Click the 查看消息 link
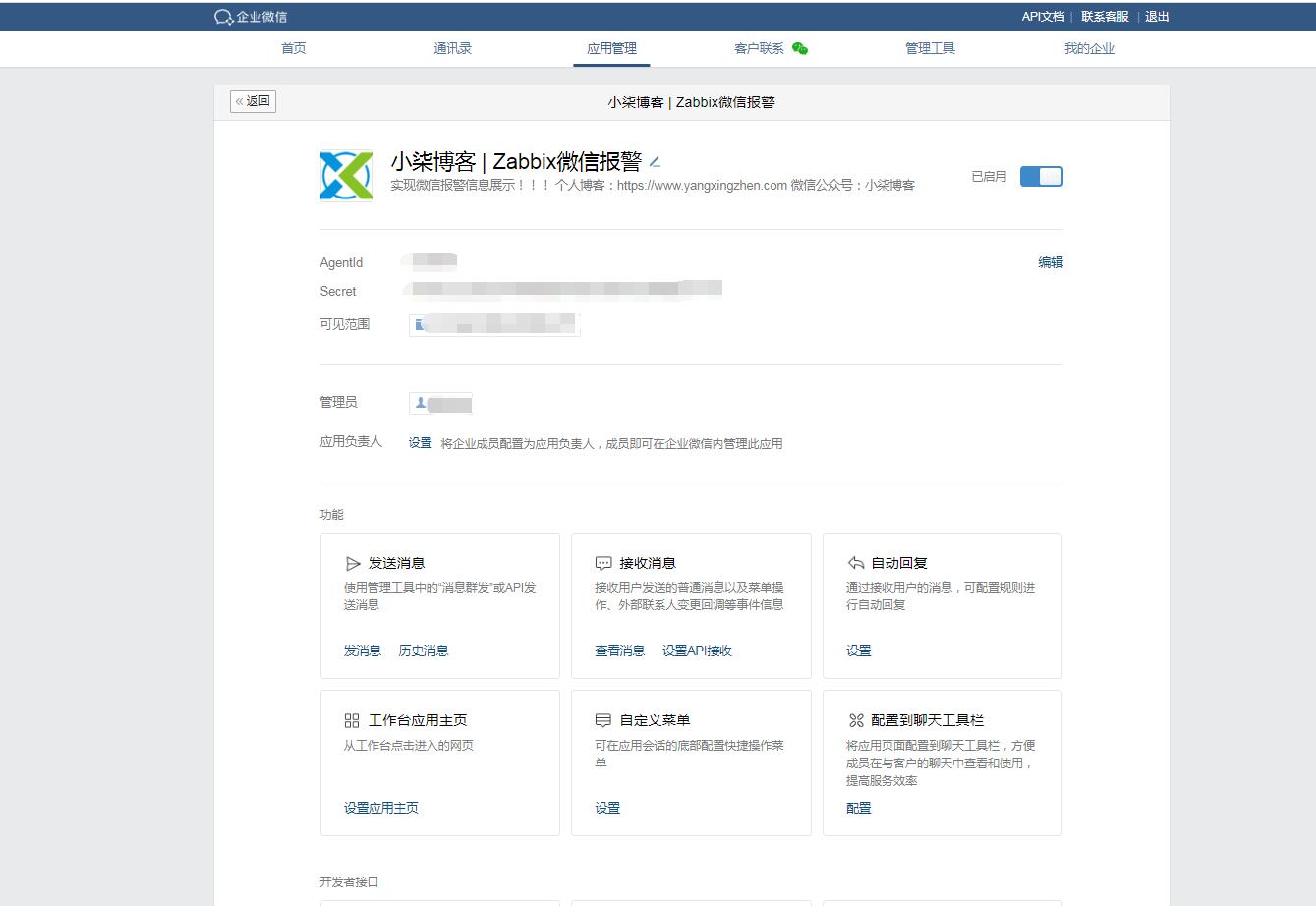Viewport: 1316px width, 906px height. coord(619,651)
